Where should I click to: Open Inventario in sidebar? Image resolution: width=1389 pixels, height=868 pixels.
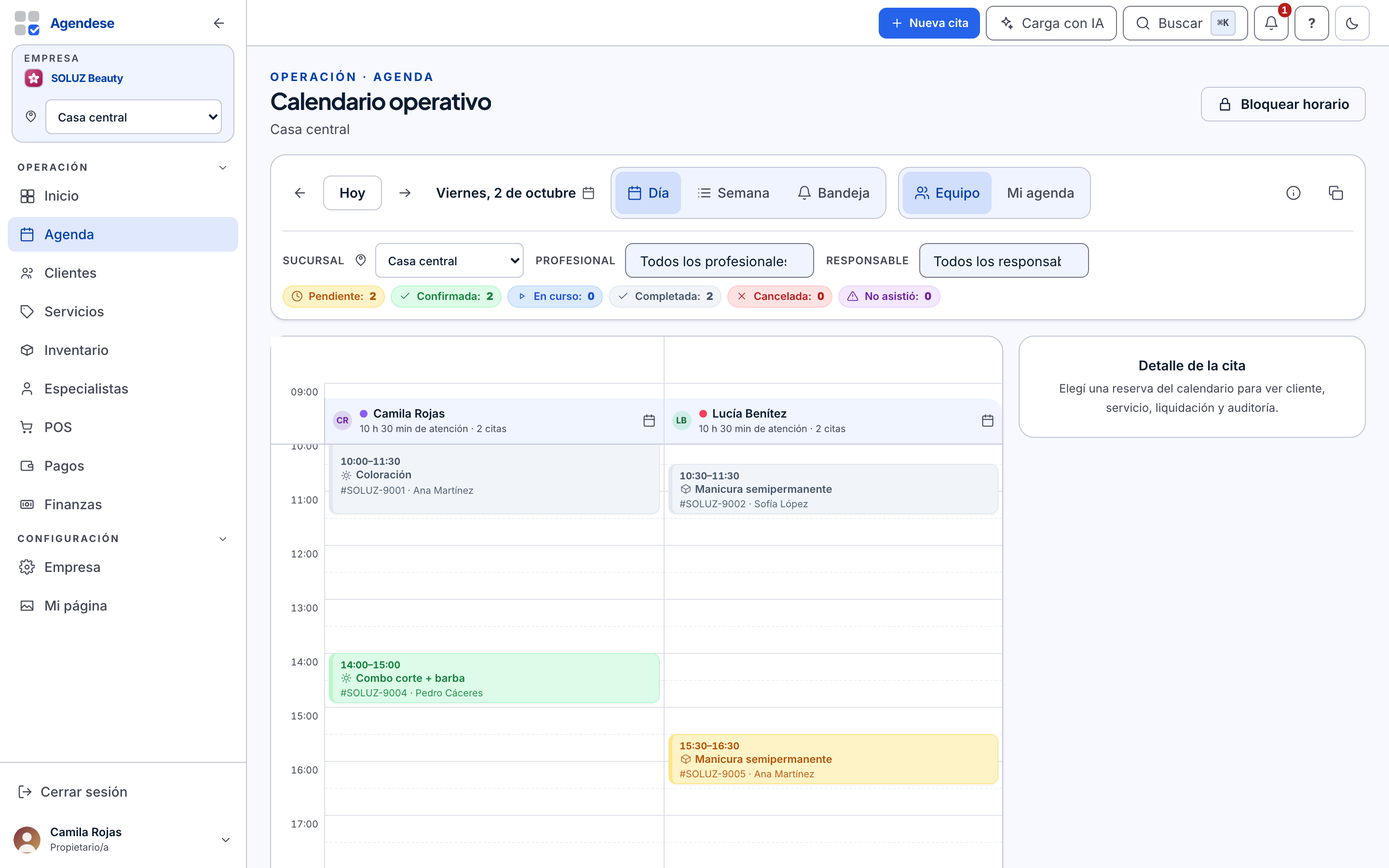click(x=123, y=350)
